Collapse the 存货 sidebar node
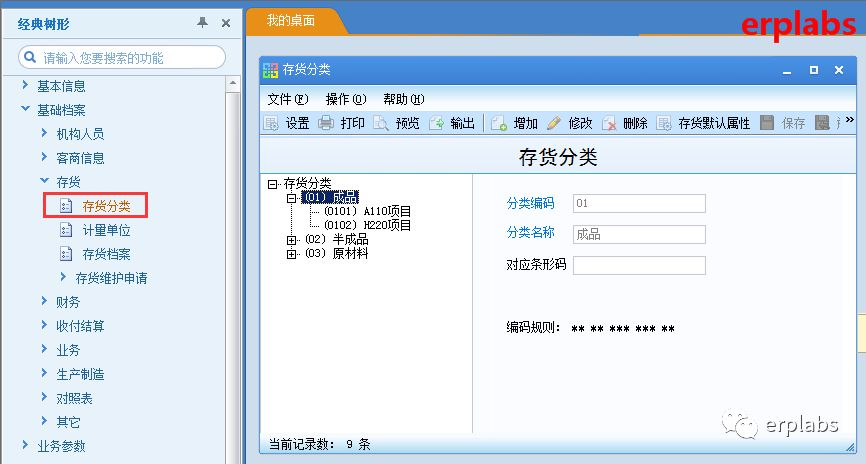 pyautogui.click(x=44, y=181)
